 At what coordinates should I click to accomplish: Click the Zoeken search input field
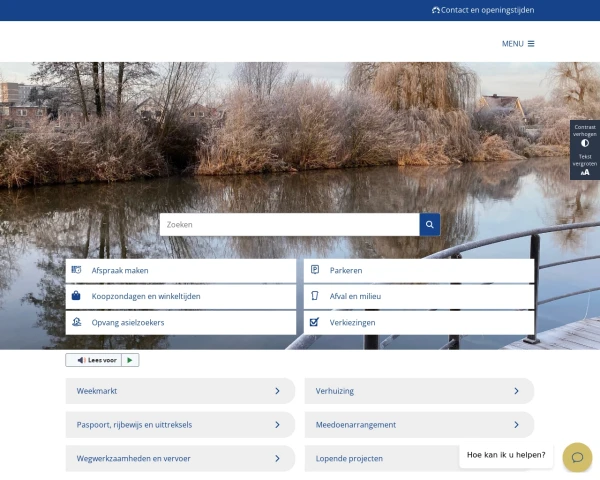[x=289, y=225]
